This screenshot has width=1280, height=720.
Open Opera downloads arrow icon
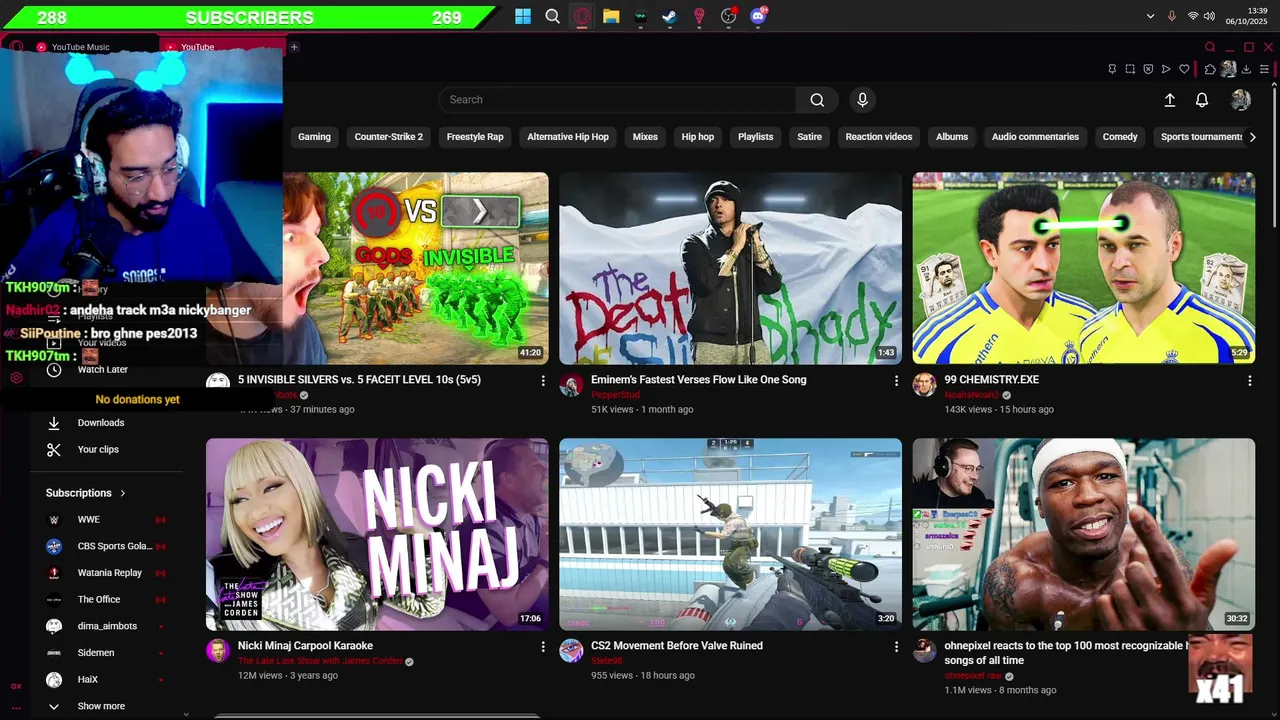coord(1246,69)
